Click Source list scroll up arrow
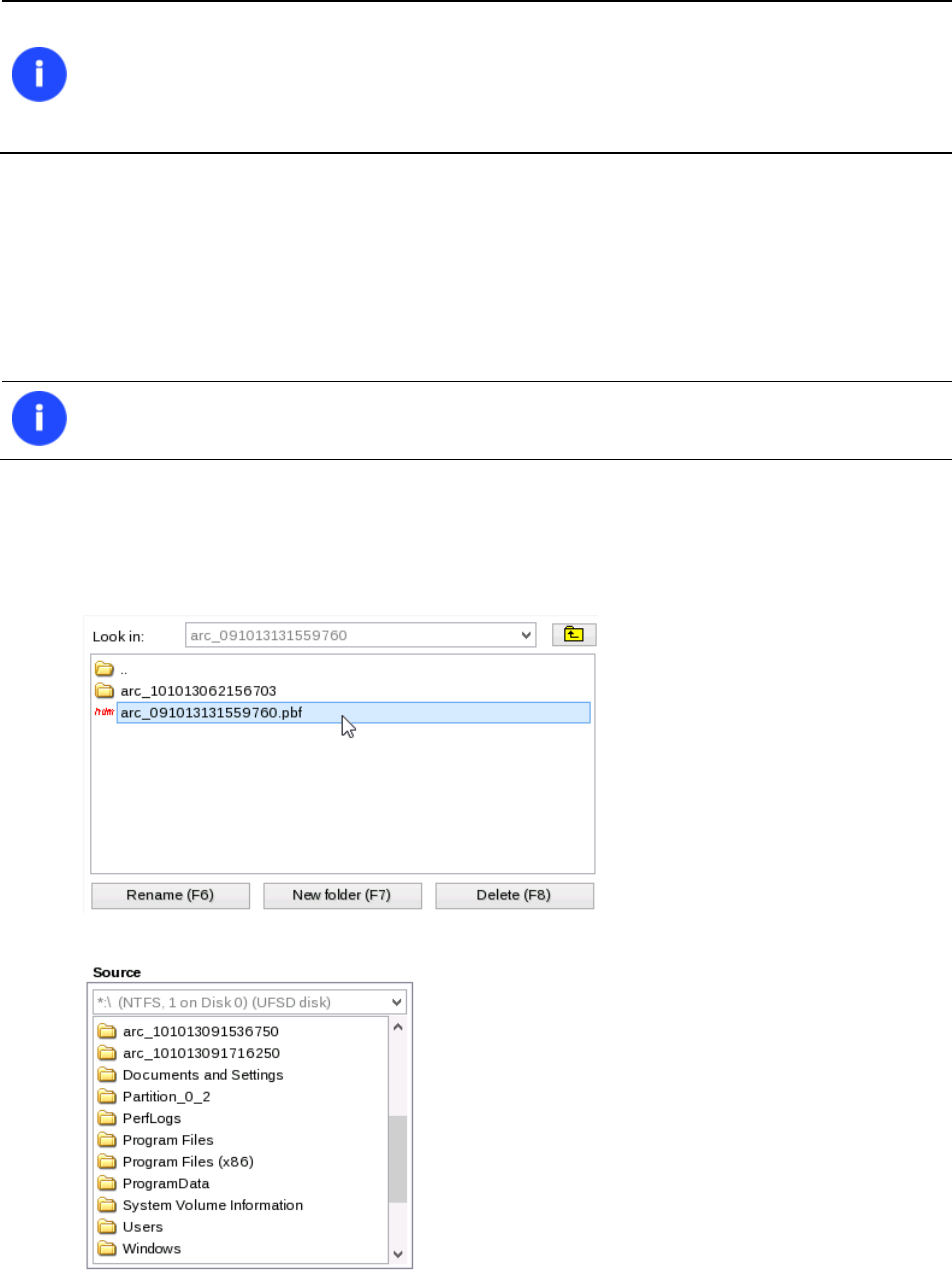 pos(397,1027)
